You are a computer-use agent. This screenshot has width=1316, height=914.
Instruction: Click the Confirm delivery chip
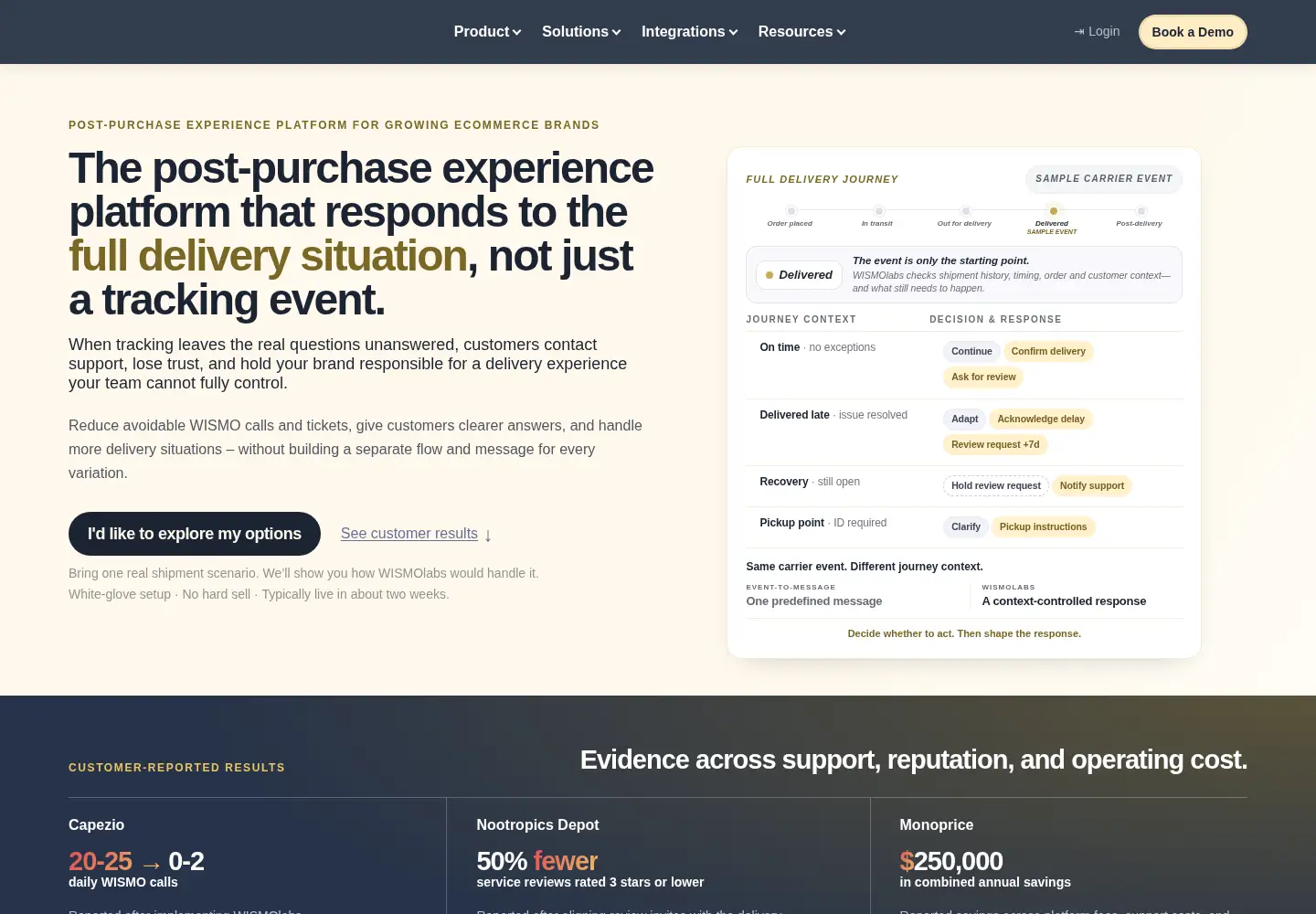coord(1048,352)
